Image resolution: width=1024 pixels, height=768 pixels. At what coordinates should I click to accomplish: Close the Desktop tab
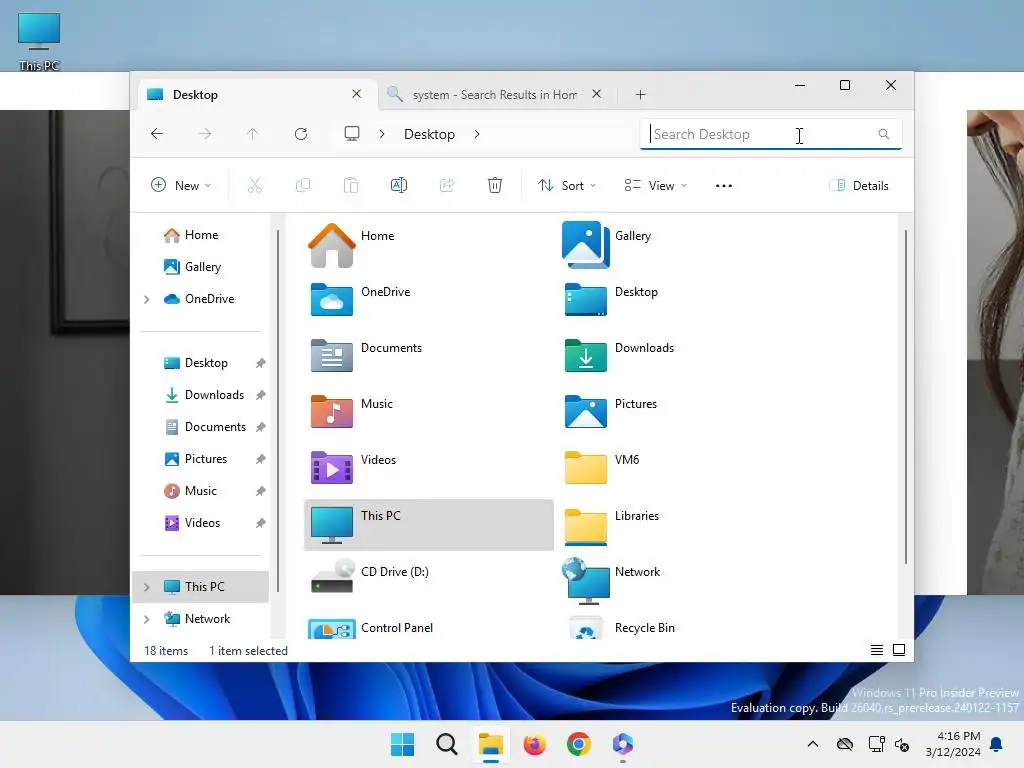pyautogui.click(x=357, y=94)
